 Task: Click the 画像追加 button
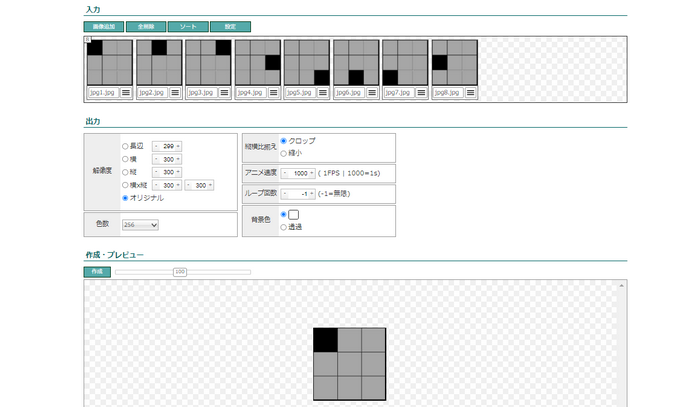[103, 27]
